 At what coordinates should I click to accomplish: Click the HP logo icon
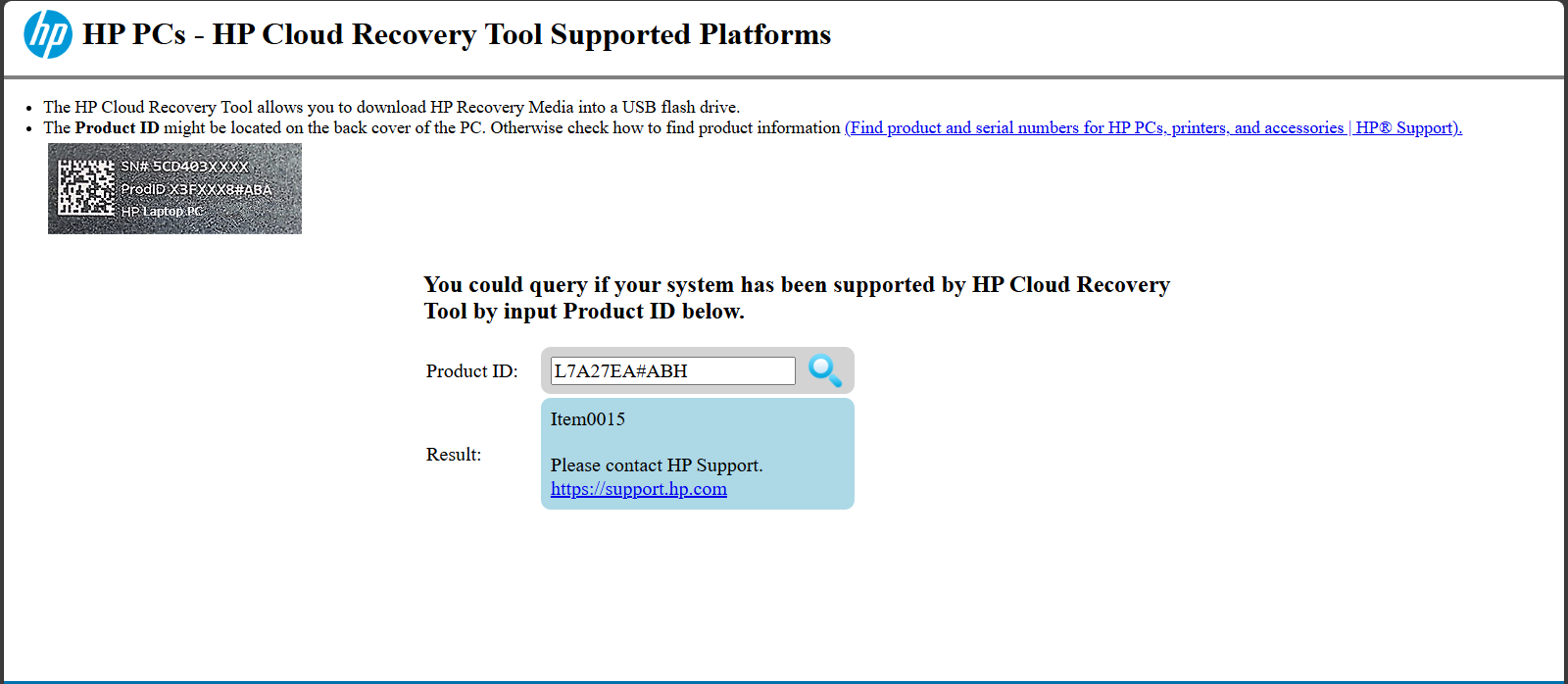(48, 34)
